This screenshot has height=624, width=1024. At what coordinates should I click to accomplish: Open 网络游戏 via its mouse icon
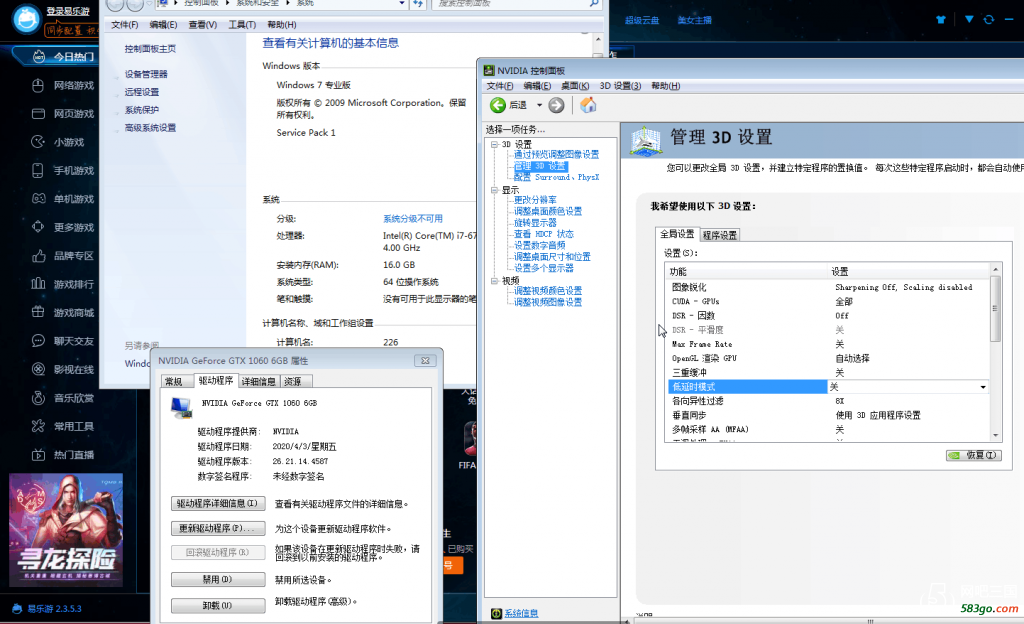[38, 85]
